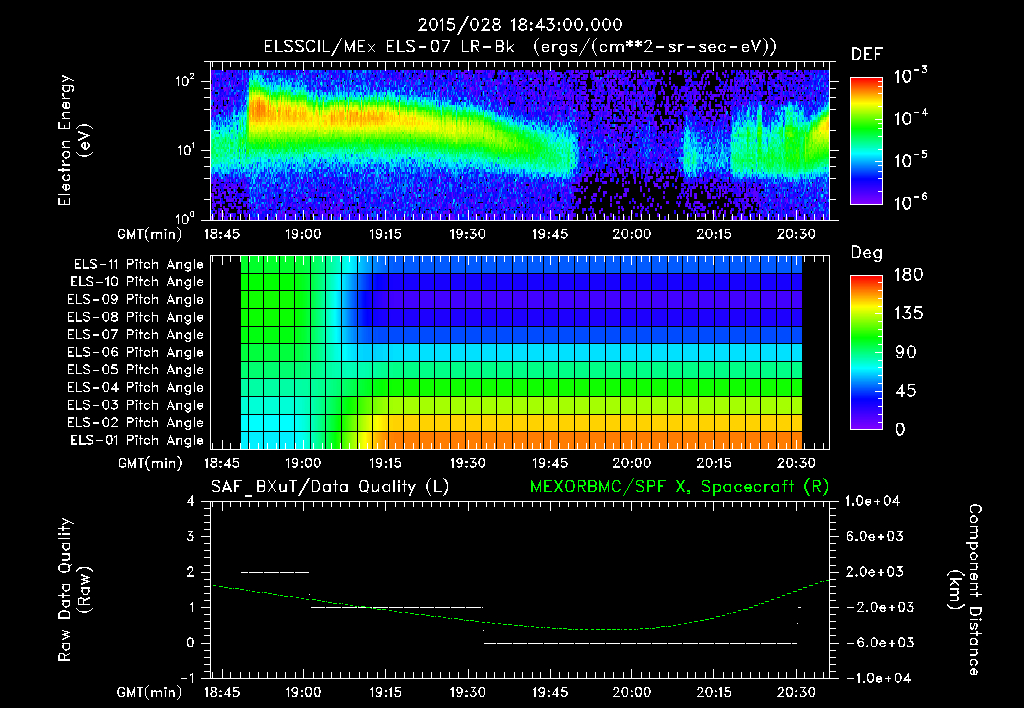This screenshot has height=708, width=1024.
Task: Click the 1.0e+04 right axis value
Action: 872,501
